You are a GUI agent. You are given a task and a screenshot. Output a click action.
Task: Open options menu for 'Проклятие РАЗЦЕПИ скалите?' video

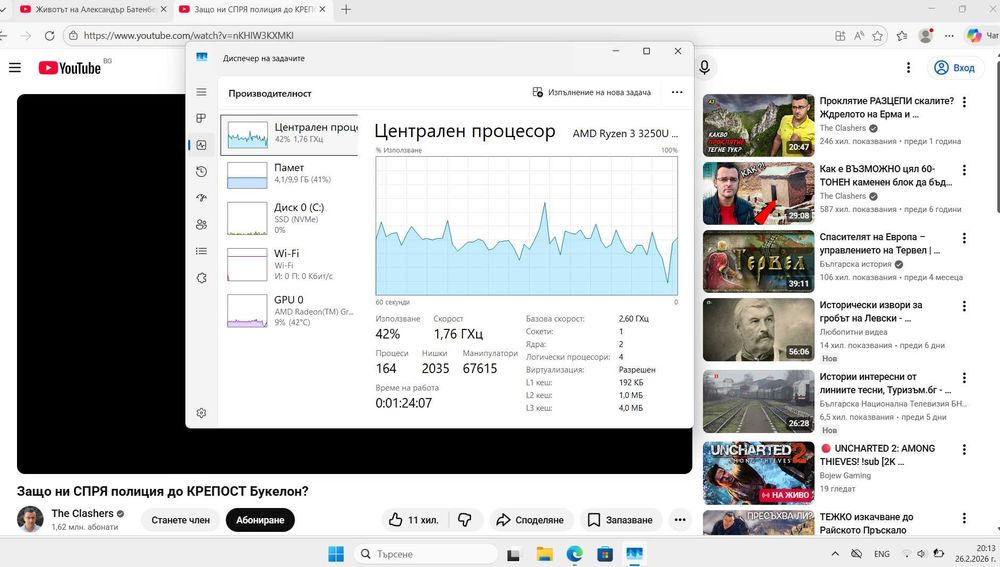coord(964,102)
